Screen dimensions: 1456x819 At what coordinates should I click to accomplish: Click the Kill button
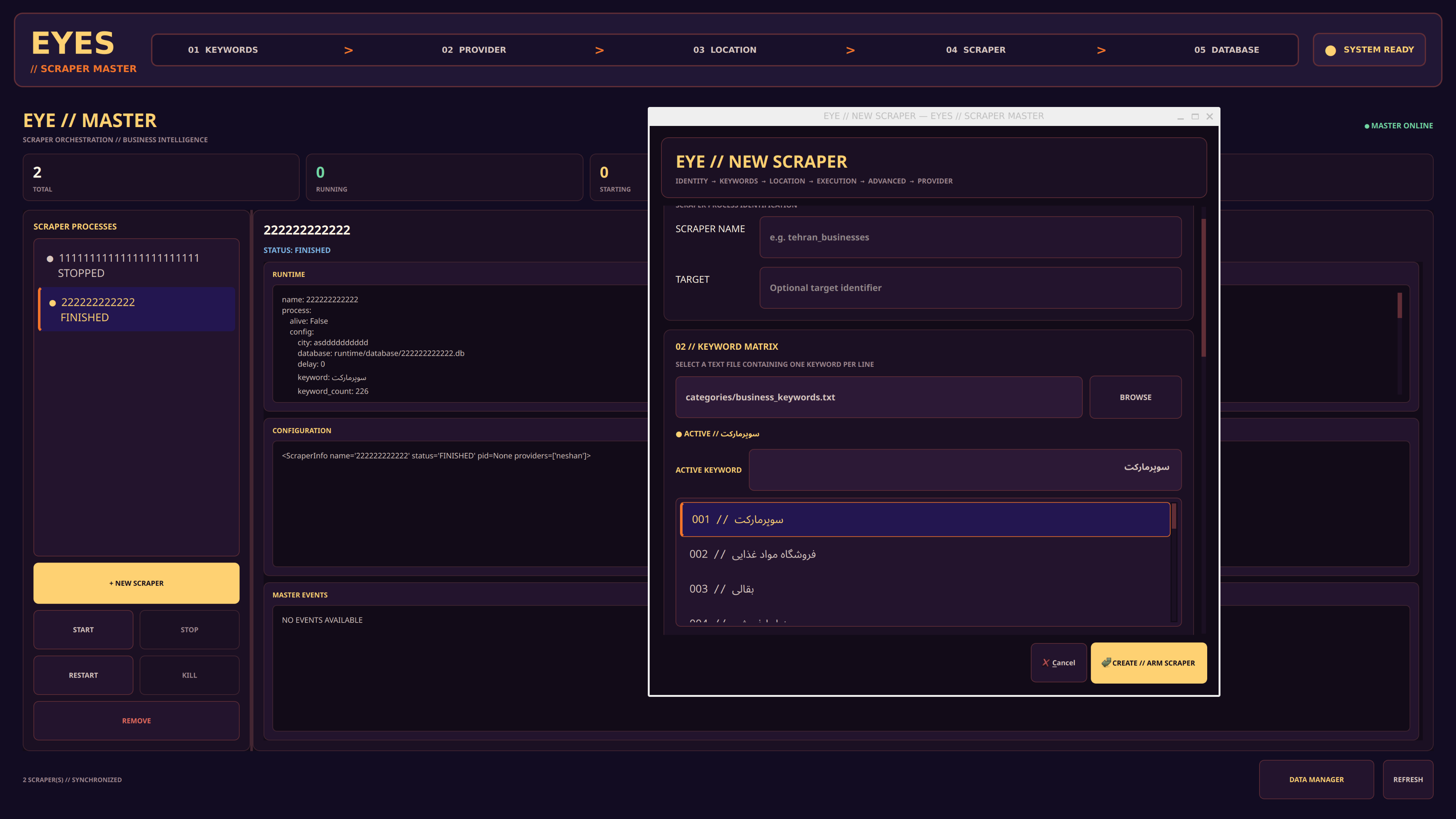click(189, 675)
